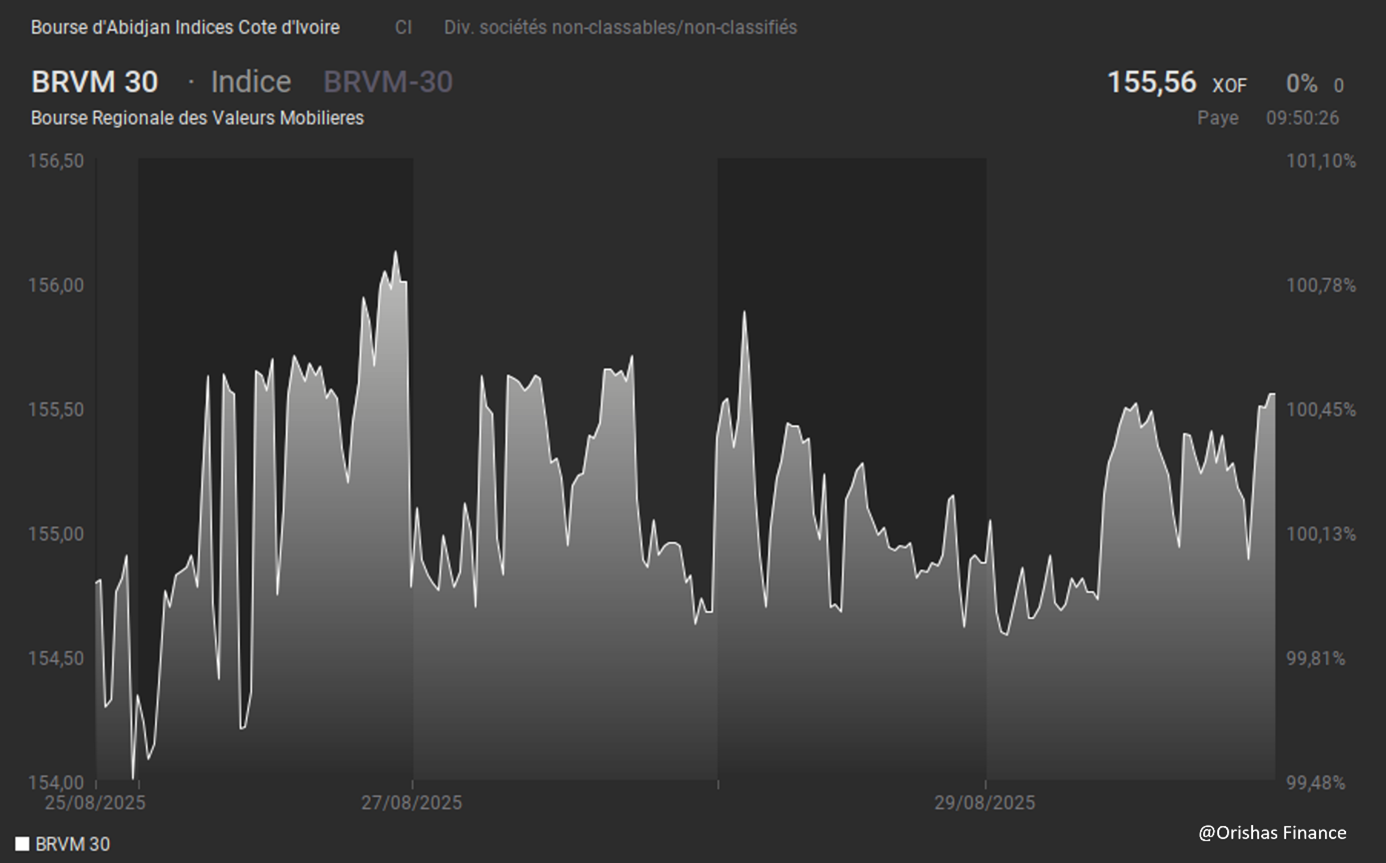Open Div. sociétés non-classables/non-classifiés sector
Image resolution: width=1386 pixels, height=863 pixels.
pyautogui.click(x=620, y=28)
